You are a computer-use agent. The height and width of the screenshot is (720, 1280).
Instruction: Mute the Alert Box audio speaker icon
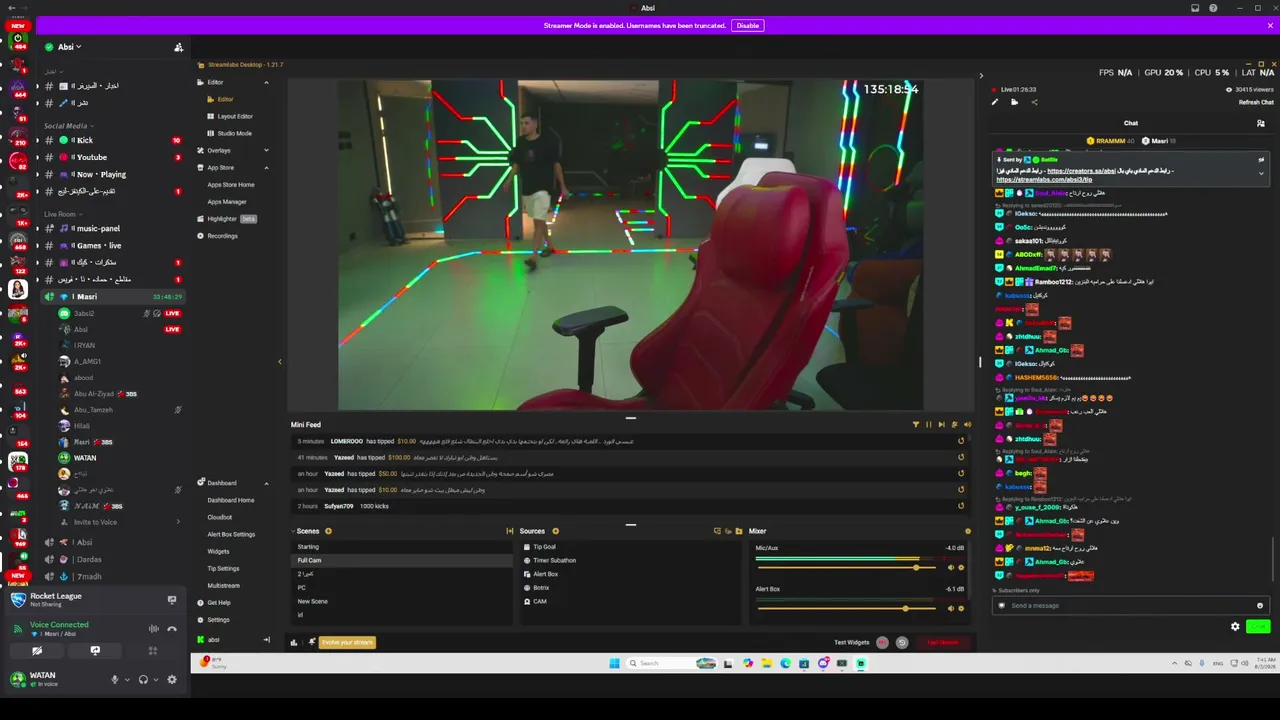coord(950,608)
